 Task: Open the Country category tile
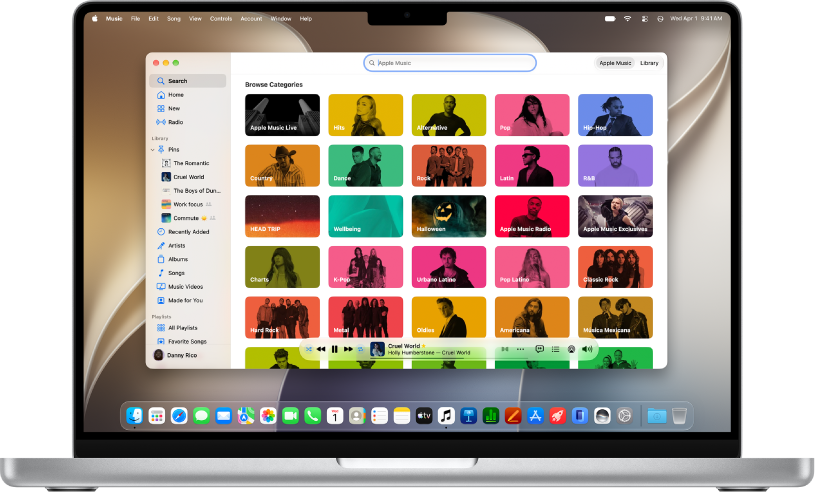[282, 165]
